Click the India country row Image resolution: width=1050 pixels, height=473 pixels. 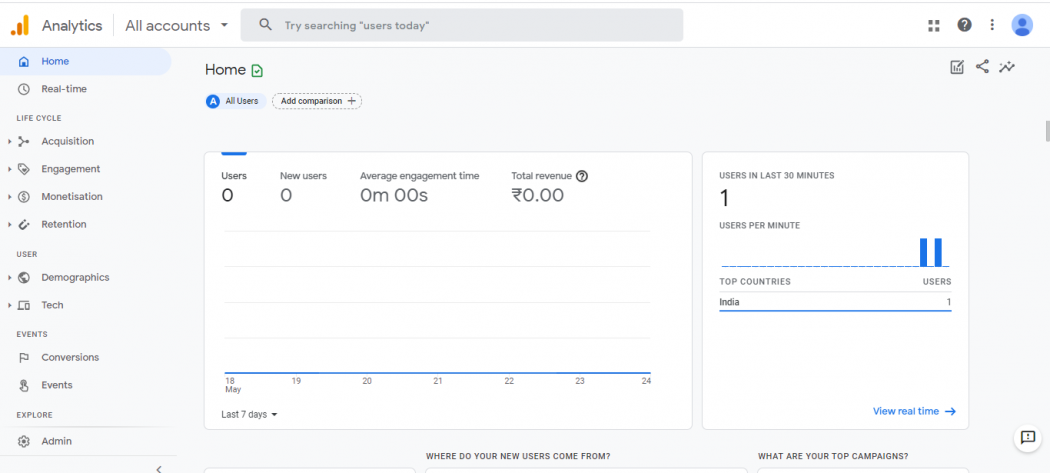coord(835,302)
